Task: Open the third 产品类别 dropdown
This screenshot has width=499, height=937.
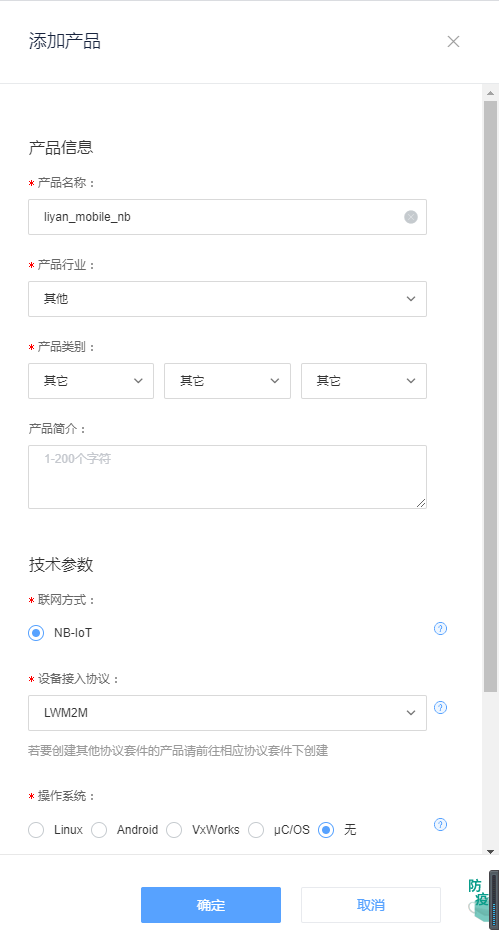Action: click(364, 381)
